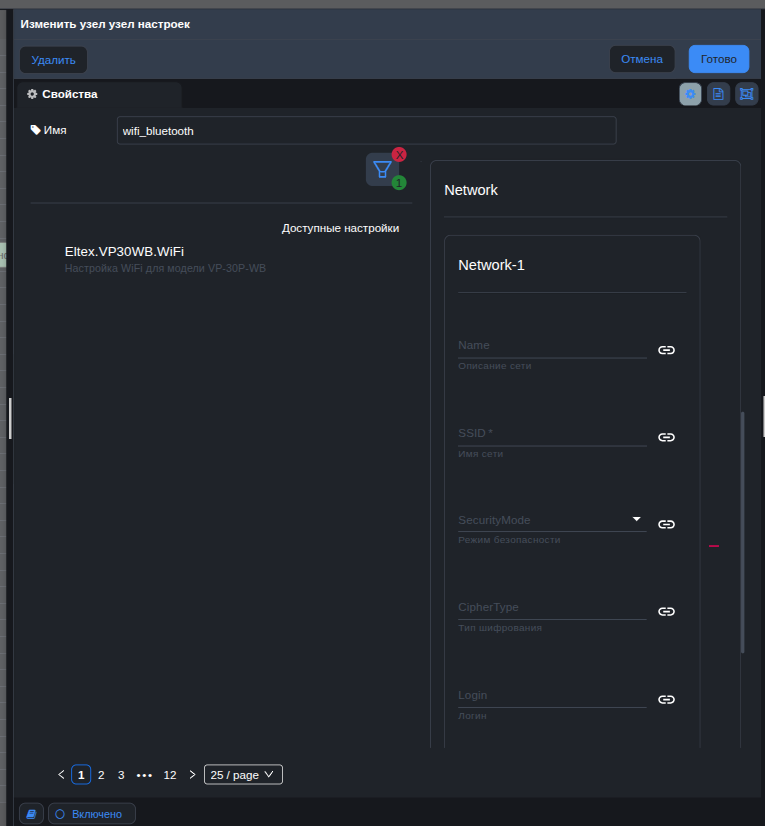Click link icon beside CipherType field

[x=666, y=612]
